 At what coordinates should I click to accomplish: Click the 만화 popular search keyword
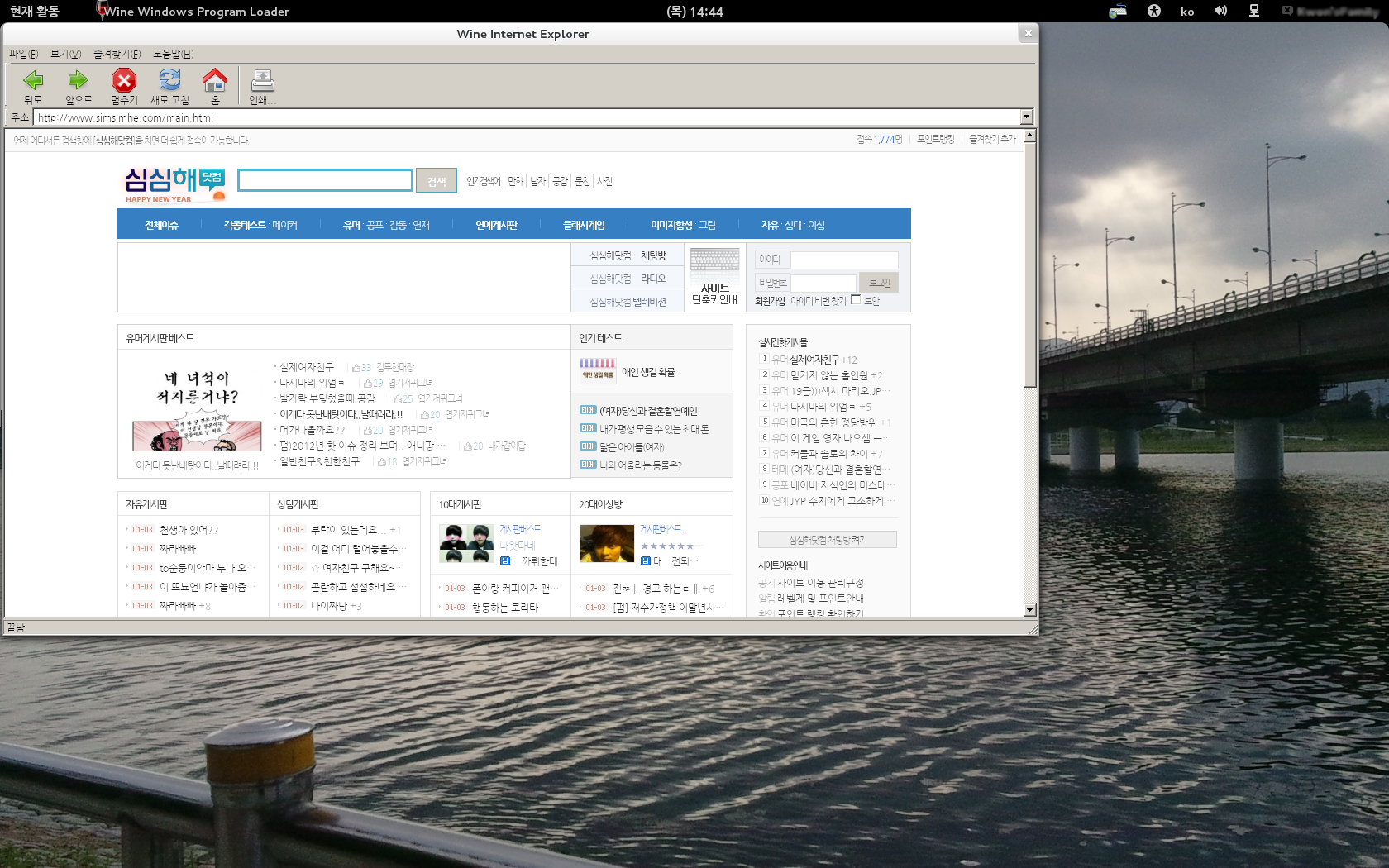[515, 181]
